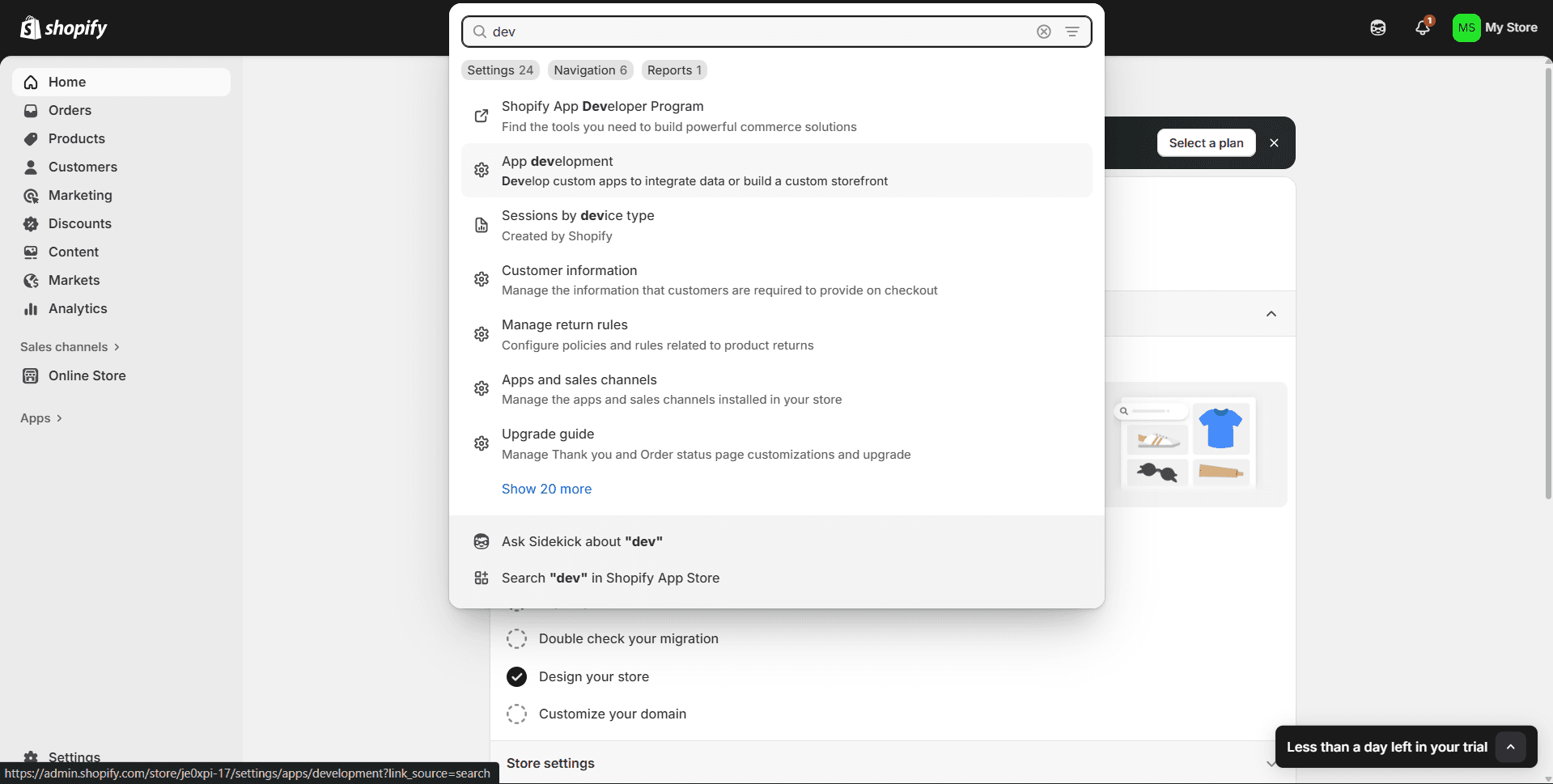Filter results by Settings 24

pos(500,70)
